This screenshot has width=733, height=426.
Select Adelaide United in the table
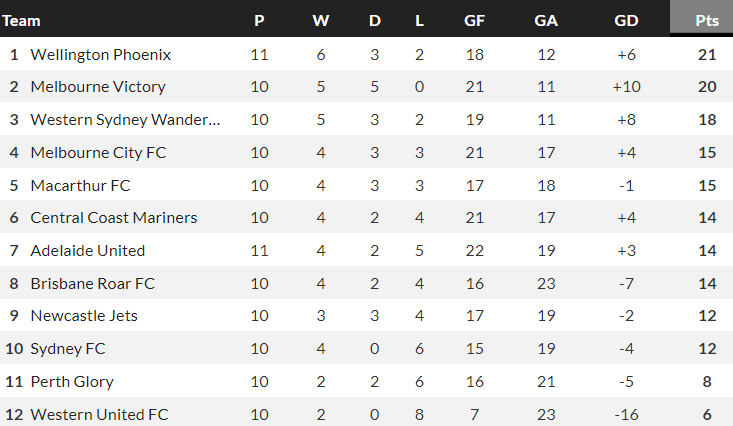click(88, 250)
